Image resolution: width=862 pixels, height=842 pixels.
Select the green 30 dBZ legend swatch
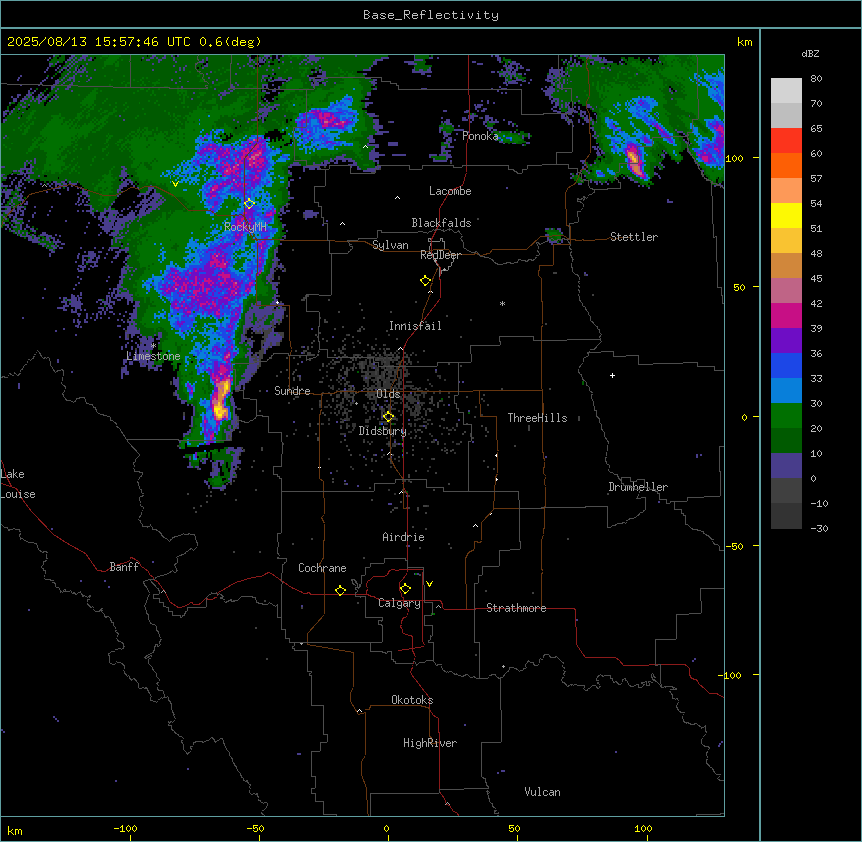(786, 416)
